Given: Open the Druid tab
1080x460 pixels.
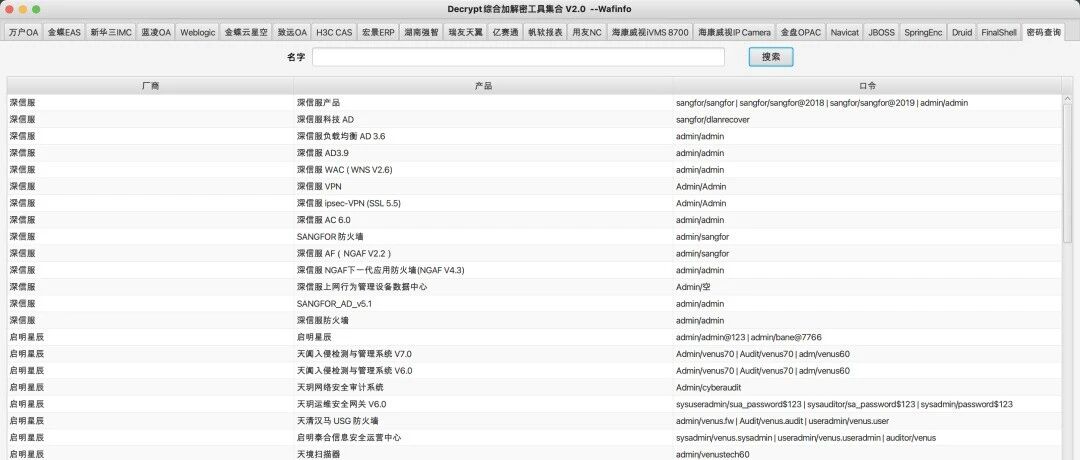Looking at the screenshot, I should point(962,32).
